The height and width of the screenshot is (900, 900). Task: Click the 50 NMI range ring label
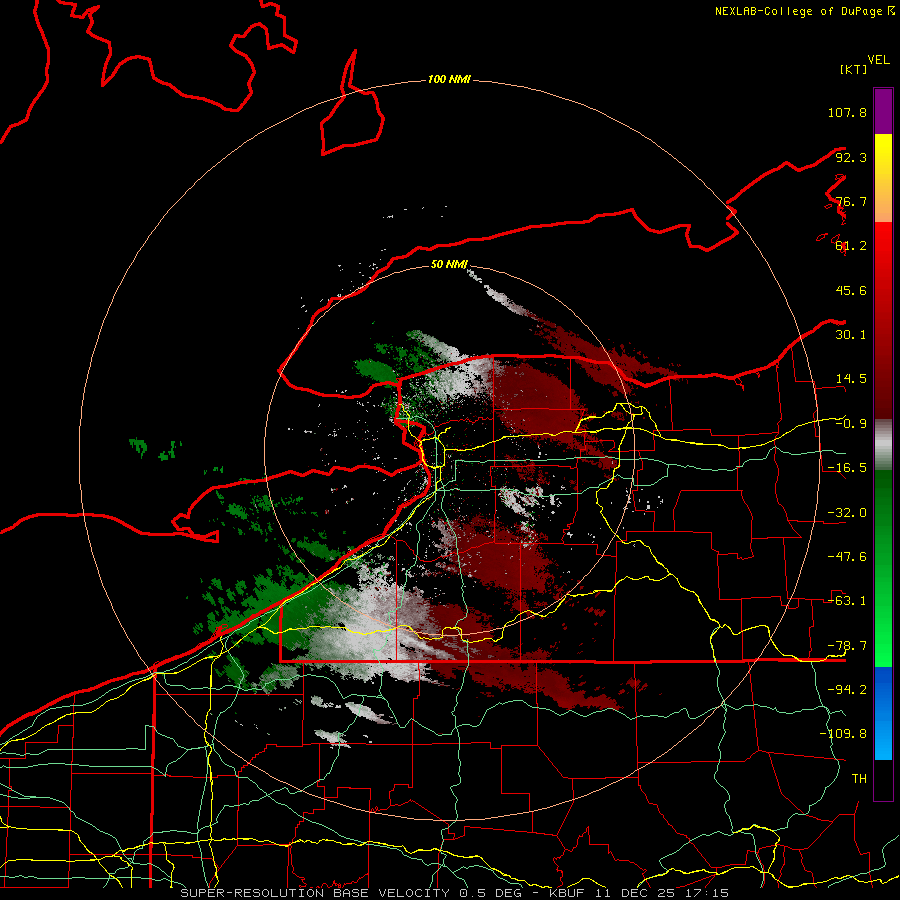449,265
